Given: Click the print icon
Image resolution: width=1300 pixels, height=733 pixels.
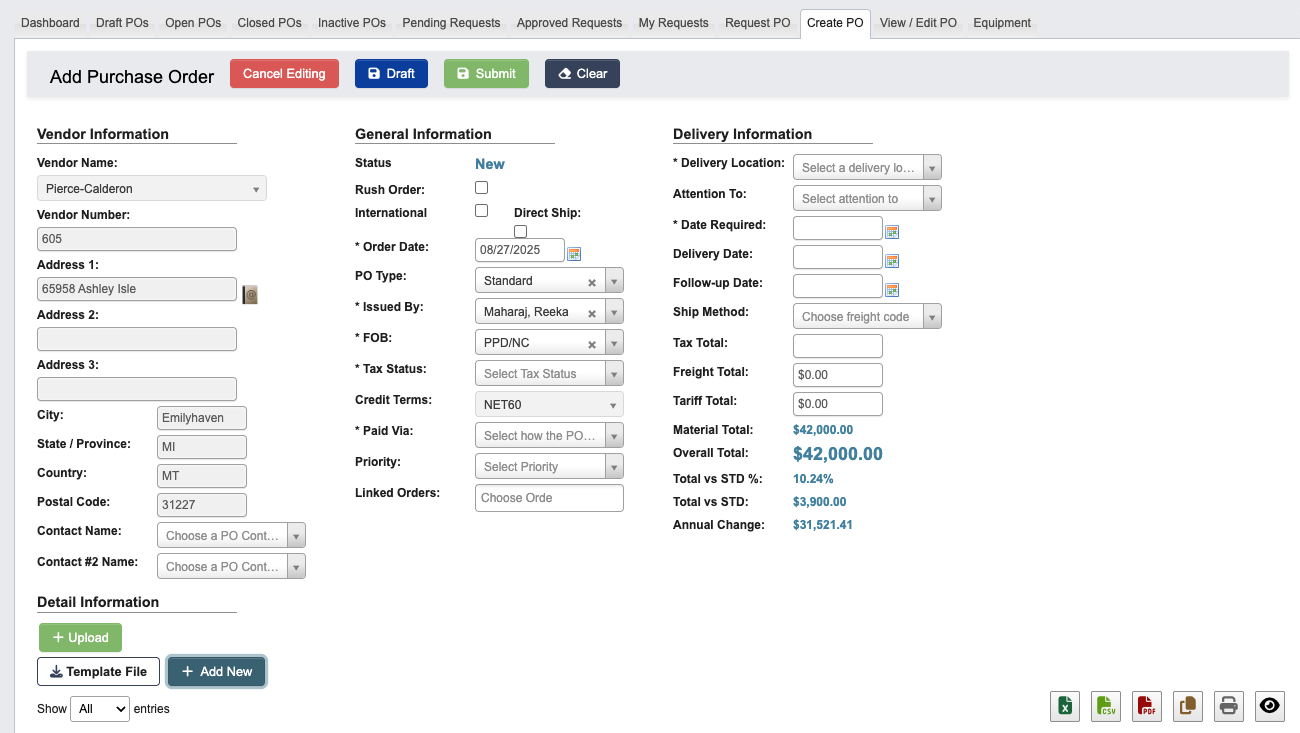Looking at the screenshot, I should click(1229, 706).
